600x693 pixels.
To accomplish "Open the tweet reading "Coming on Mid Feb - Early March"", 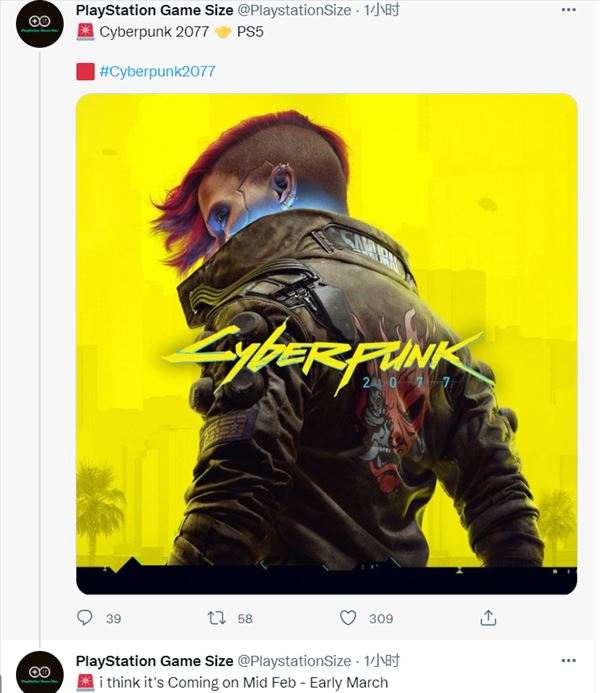I will point(243,682).
